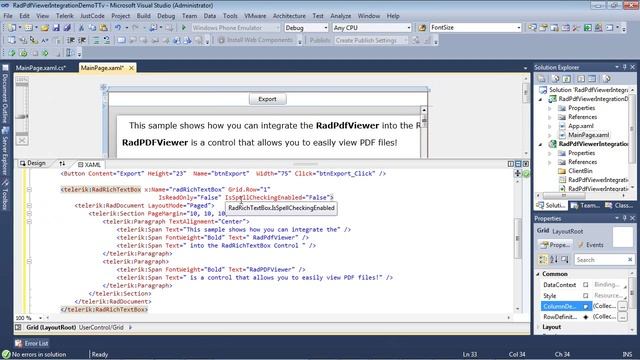Click the Save All toolbar icon
Screen dimensions: 640x360
(x=67, y=28)
